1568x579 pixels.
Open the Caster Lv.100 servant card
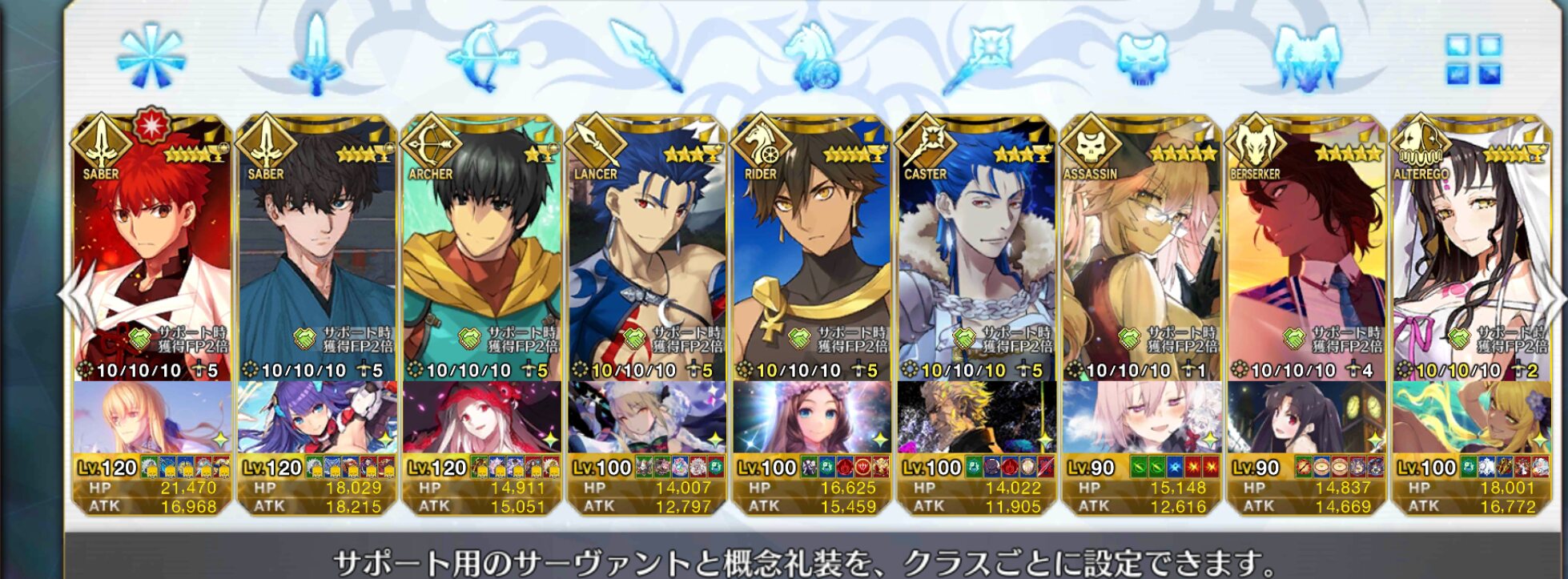tap(977, 248)
